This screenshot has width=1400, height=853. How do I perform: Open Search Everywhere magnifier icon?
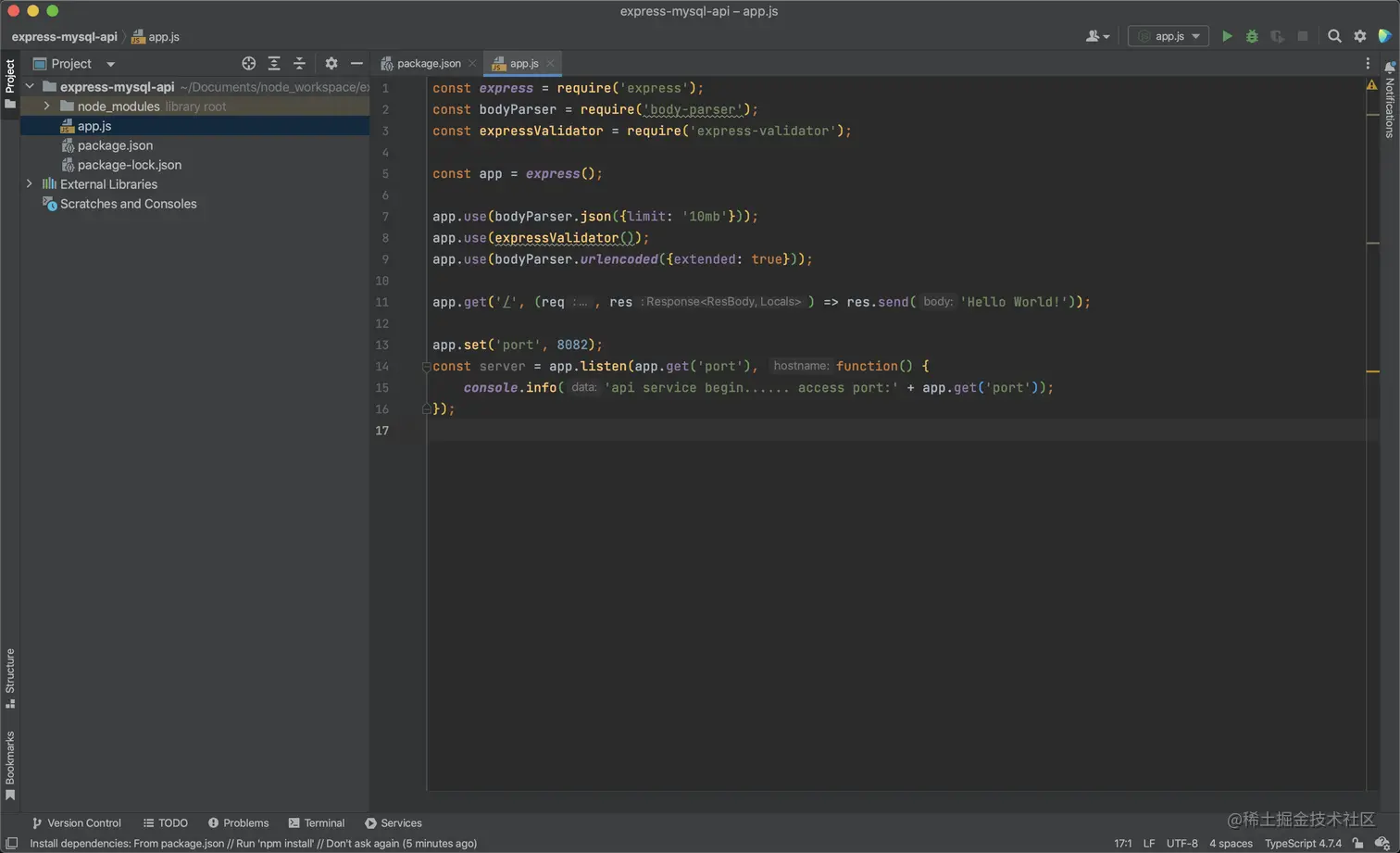1334,36
